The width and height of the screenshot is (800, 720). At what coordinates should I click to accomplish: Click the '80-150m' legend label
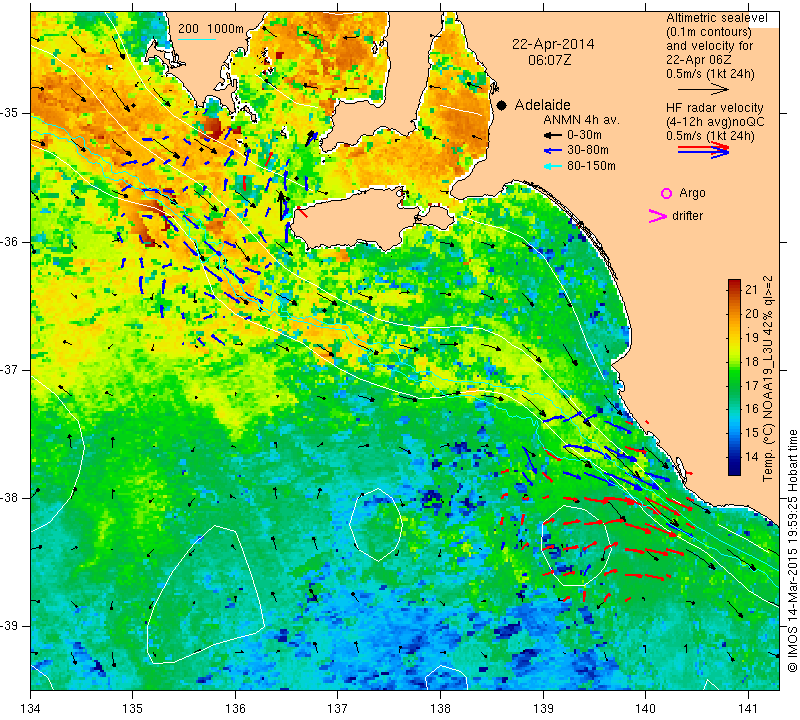[591, 166]
